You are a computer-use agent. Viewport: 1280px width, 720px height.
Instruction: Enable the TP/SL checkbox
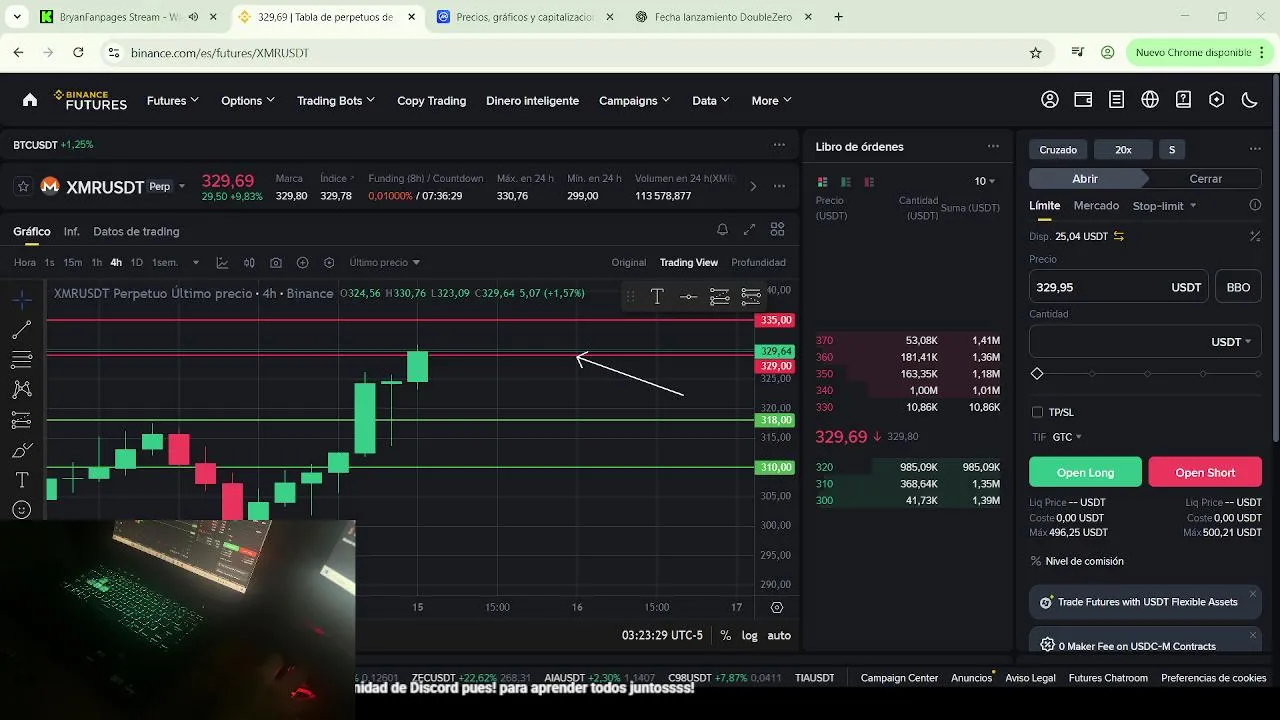click(x=1037, y=412)
